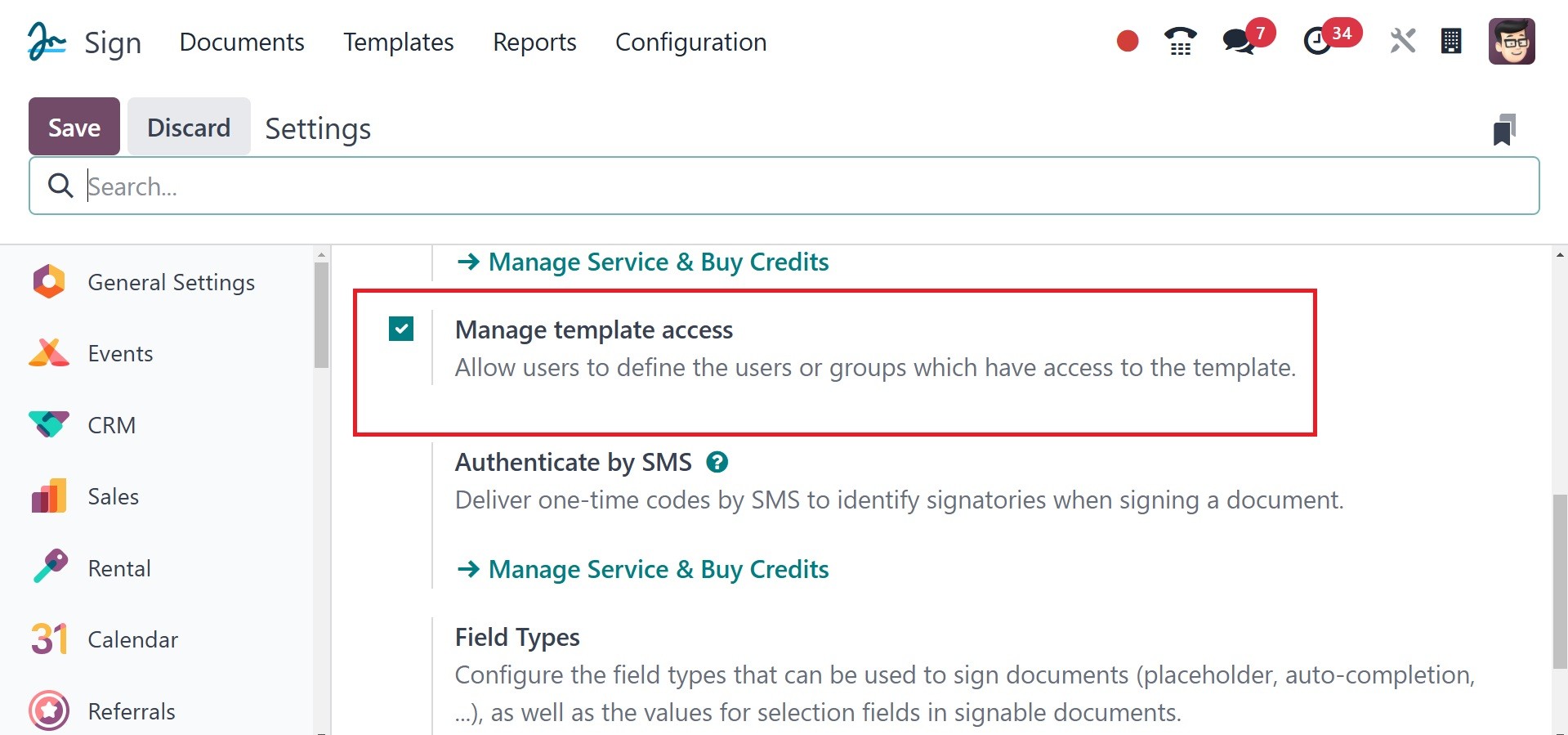Open the company switcher building icon
1568x735 pixels.
click(x=1451, y=41)
